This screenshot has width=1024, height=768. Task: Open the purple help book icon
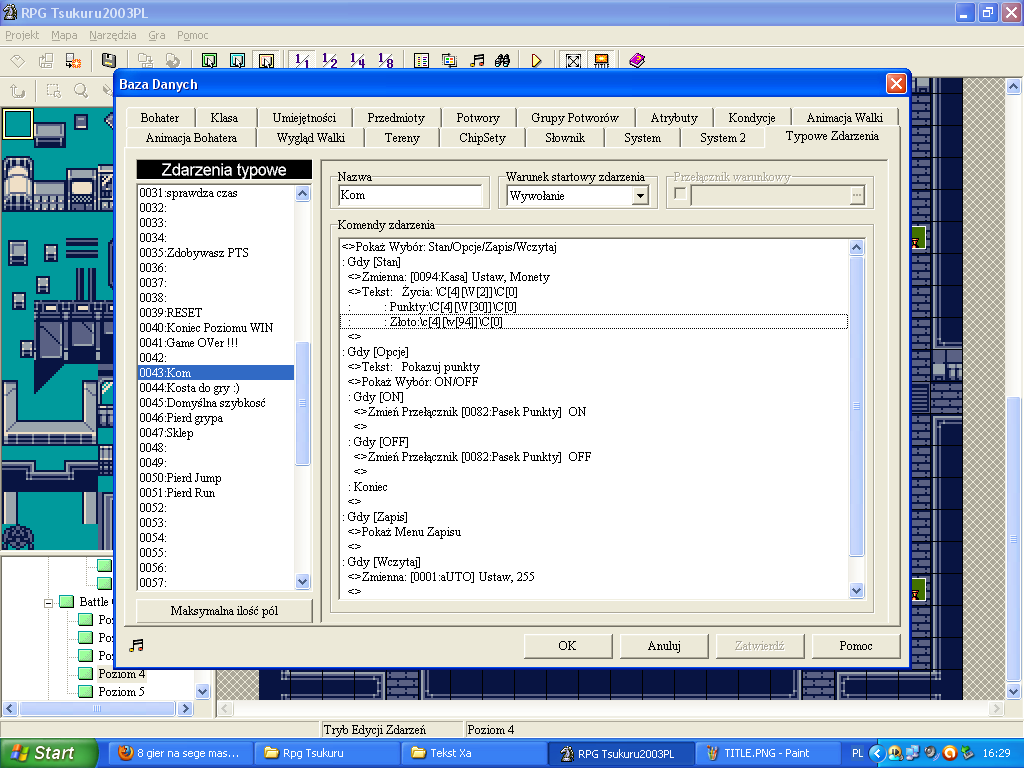point(637,61)
